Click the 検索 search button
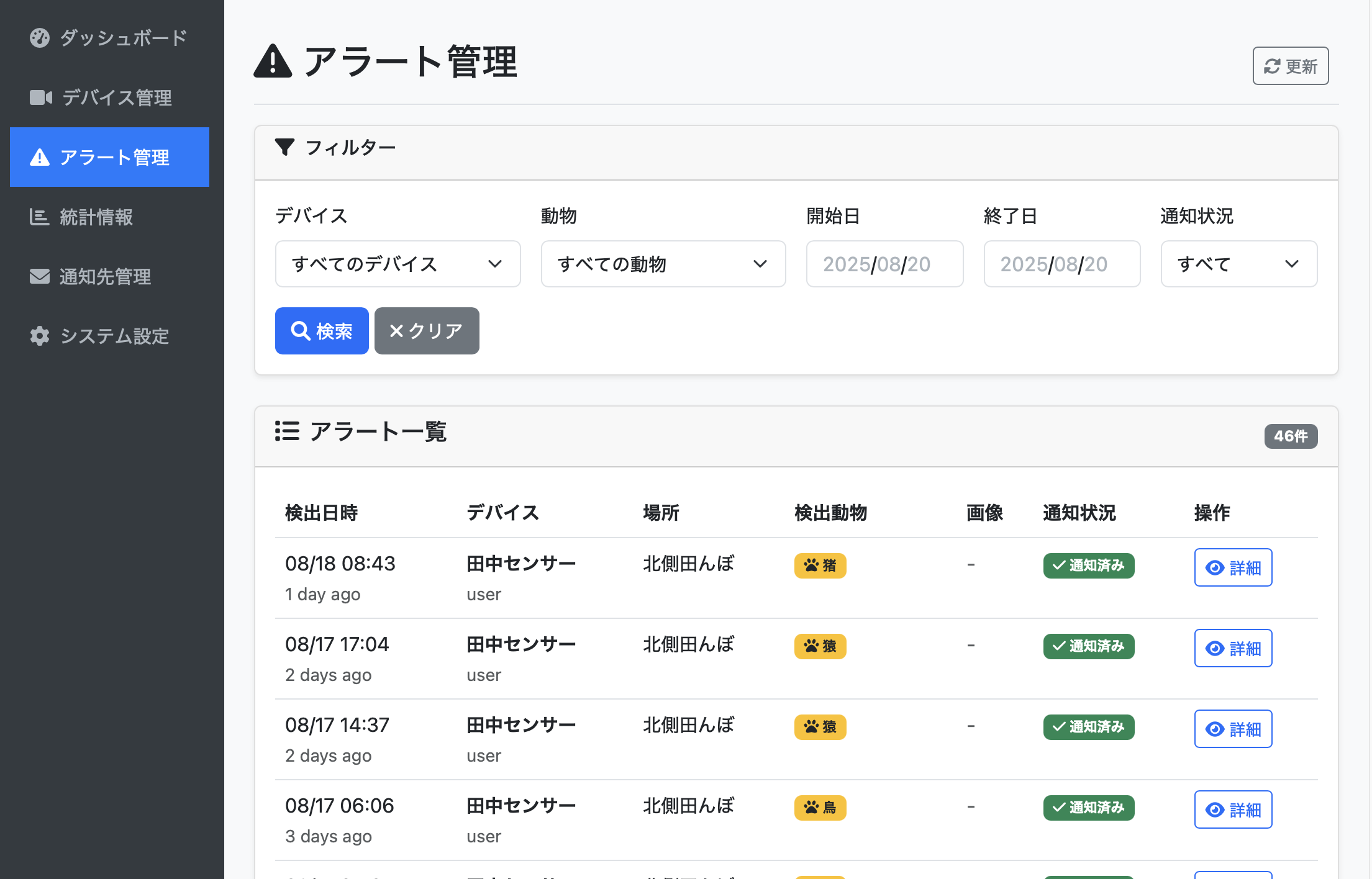 click(x=322, y=331)
